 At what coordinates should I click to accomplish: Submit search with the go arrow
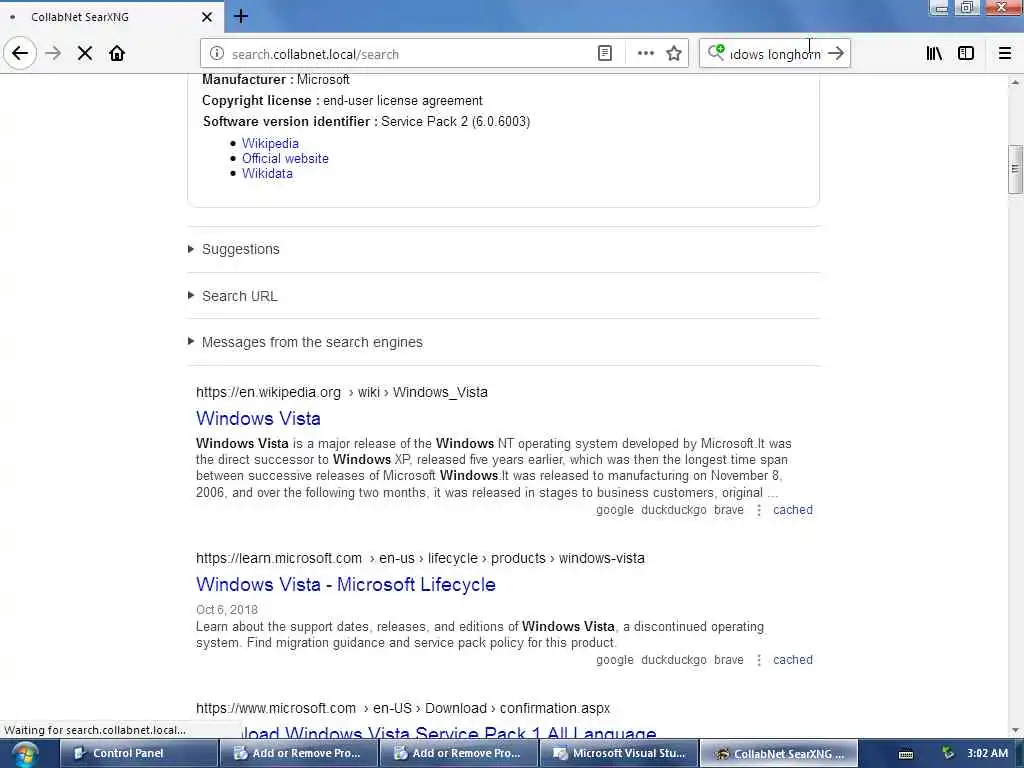click(836, 54)
